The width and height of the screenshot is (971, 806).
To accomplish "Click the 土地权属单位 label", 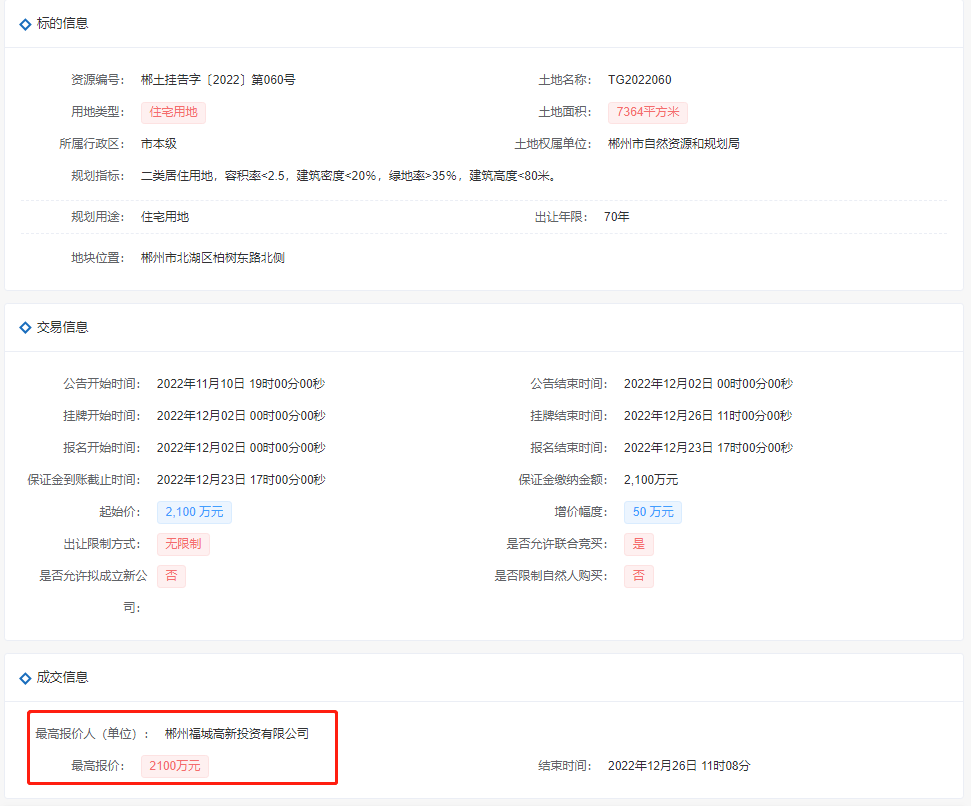I will (553, 144).
